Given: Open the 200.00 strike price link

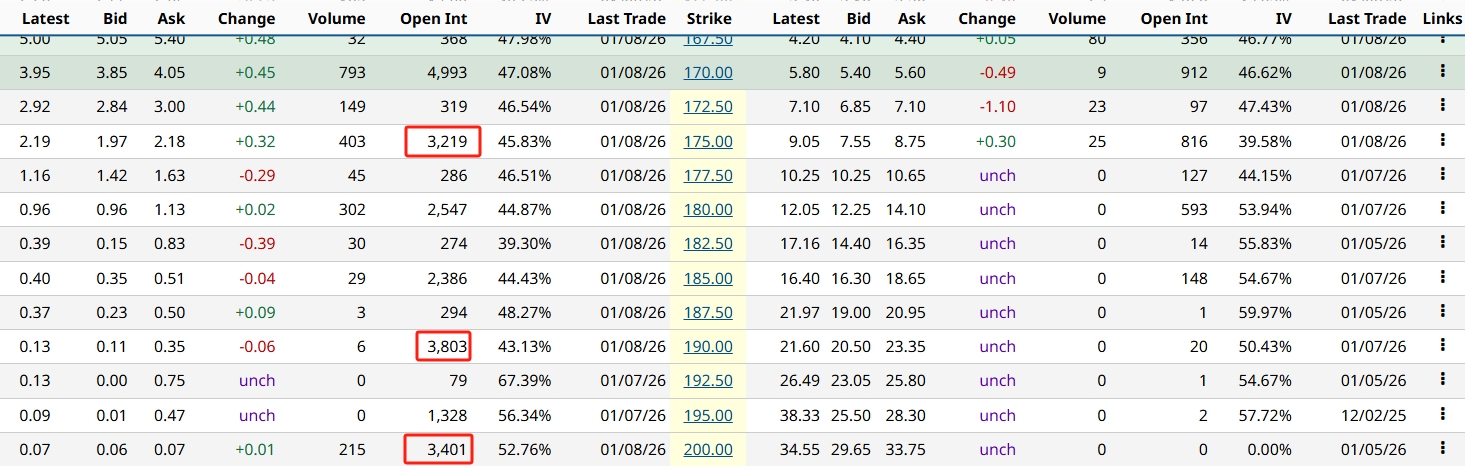Looking at the screenshot, I should (708, 450).
